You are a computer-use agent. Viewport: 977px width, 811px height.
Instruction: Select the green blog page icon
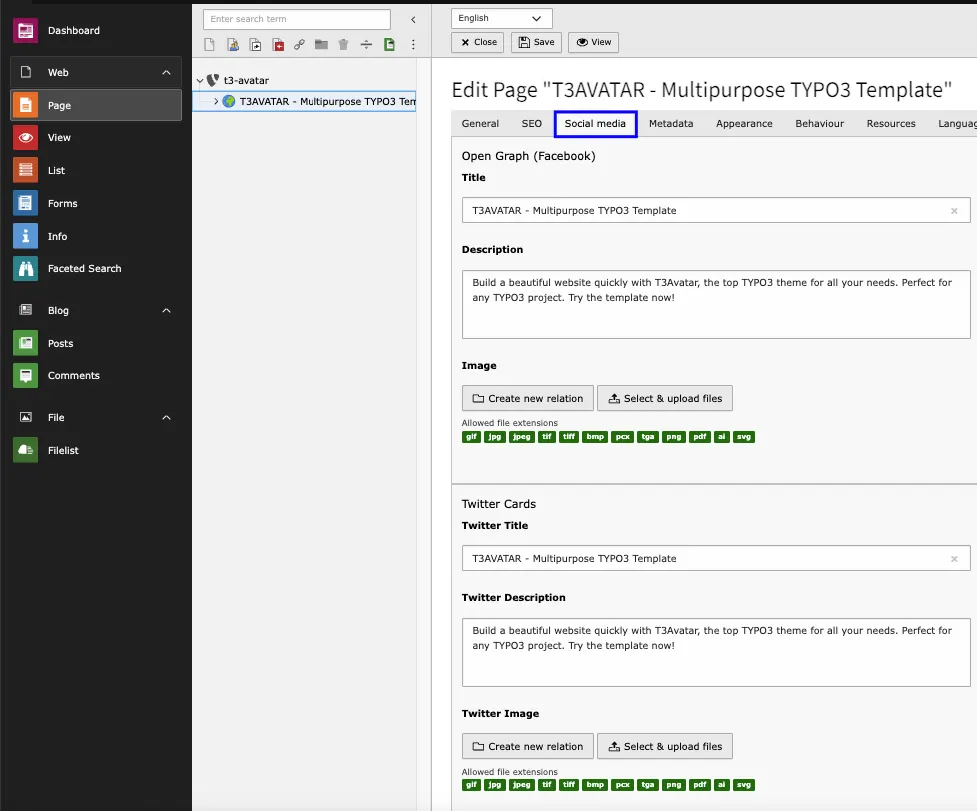coord(389,44)
